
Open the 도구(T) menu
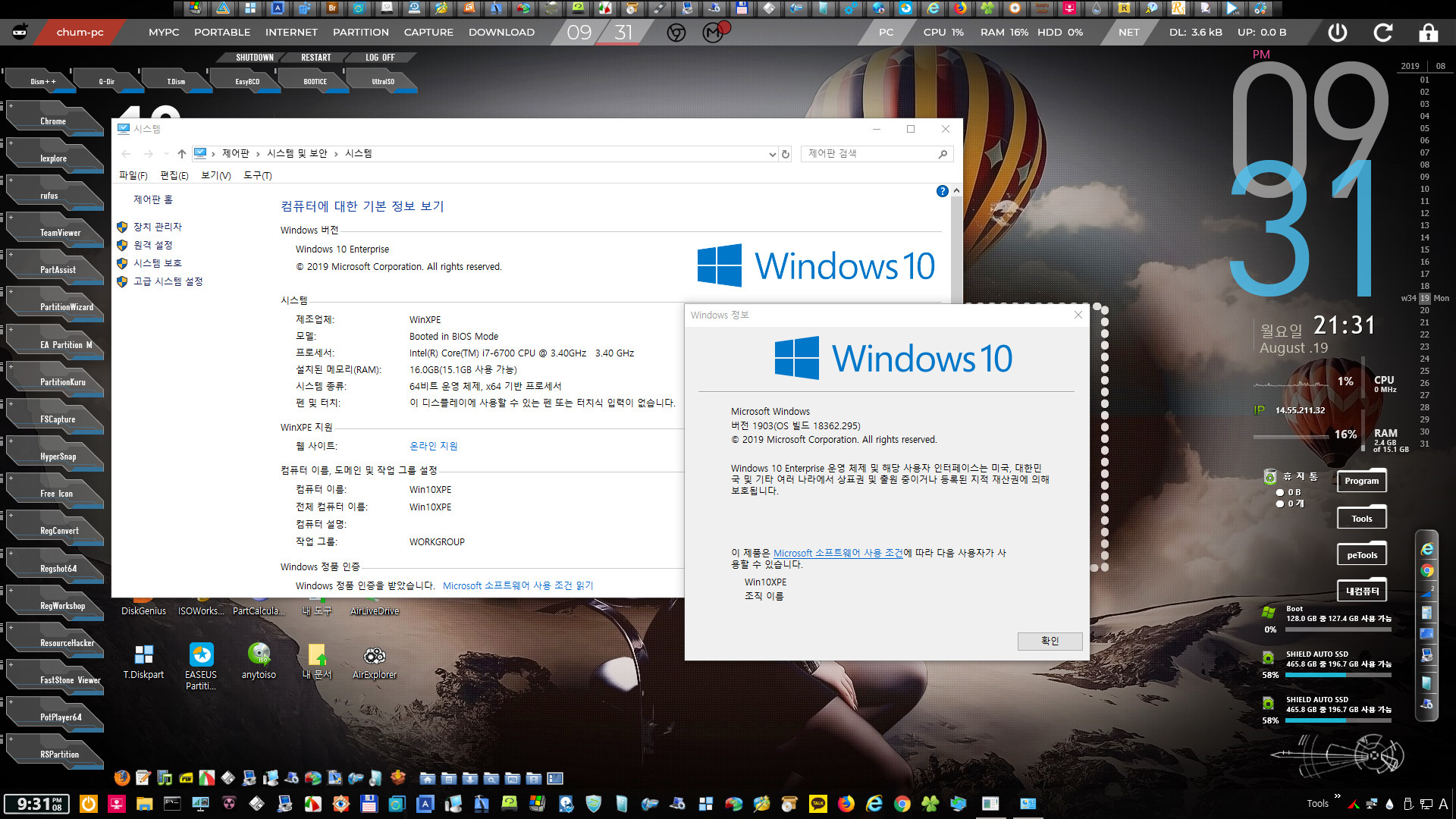[x=258, y=175]
